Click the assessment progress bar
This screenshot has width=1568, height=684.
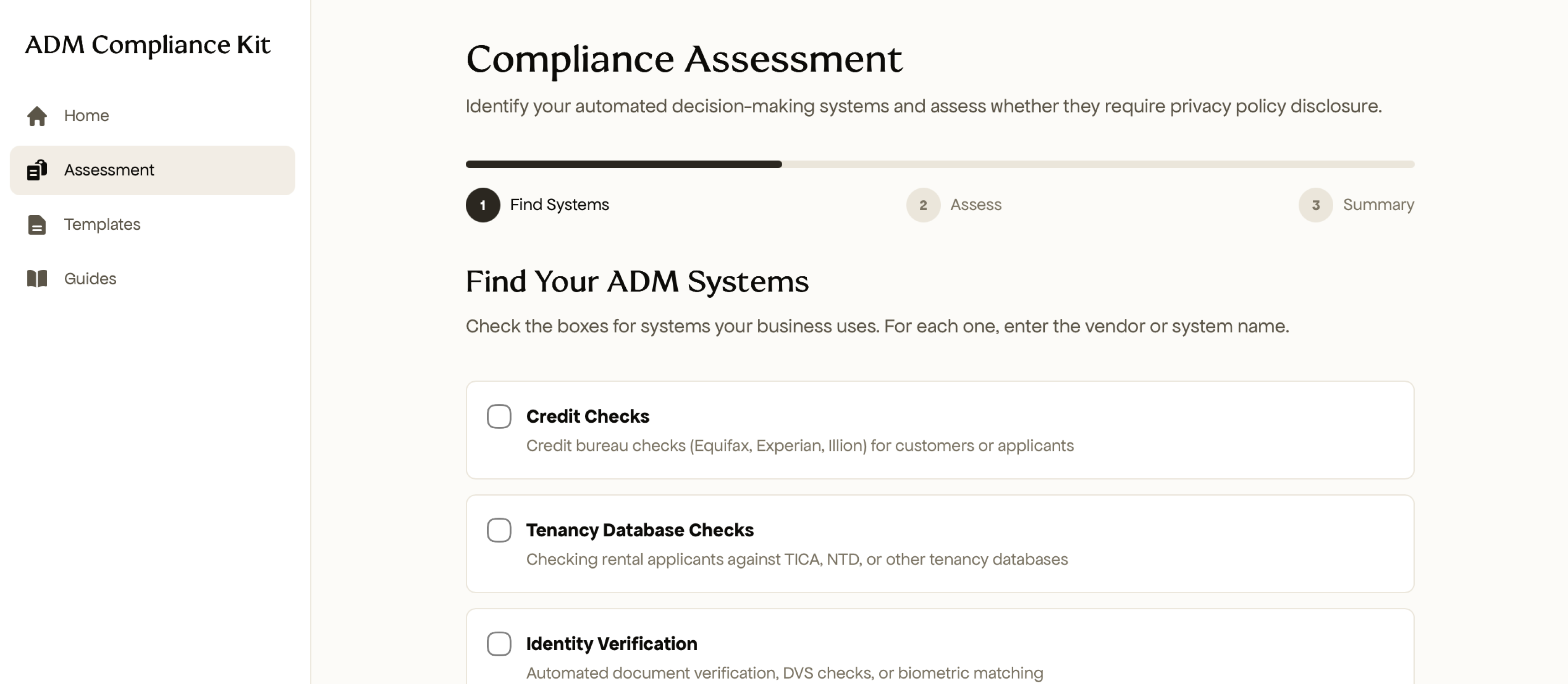[939, 165]
